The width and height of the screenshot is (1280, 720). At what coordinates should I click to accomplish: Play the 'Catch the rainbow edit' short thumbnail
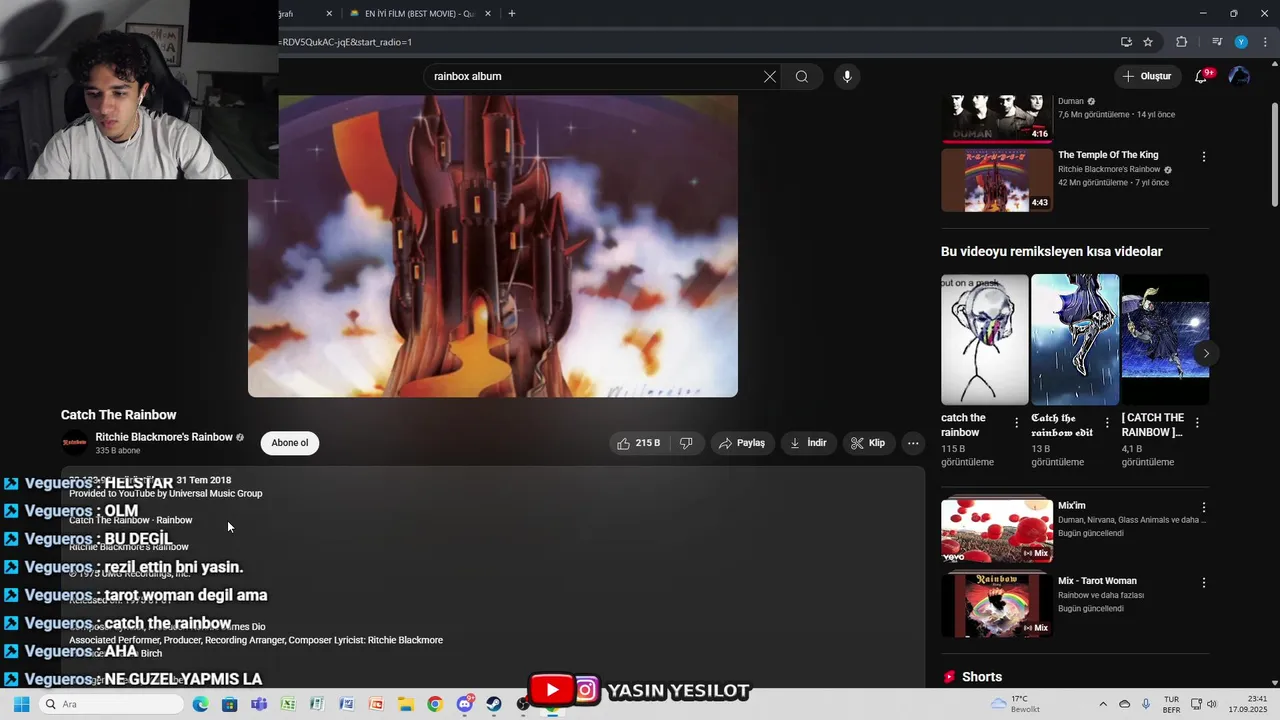[x=1075, y=339]
